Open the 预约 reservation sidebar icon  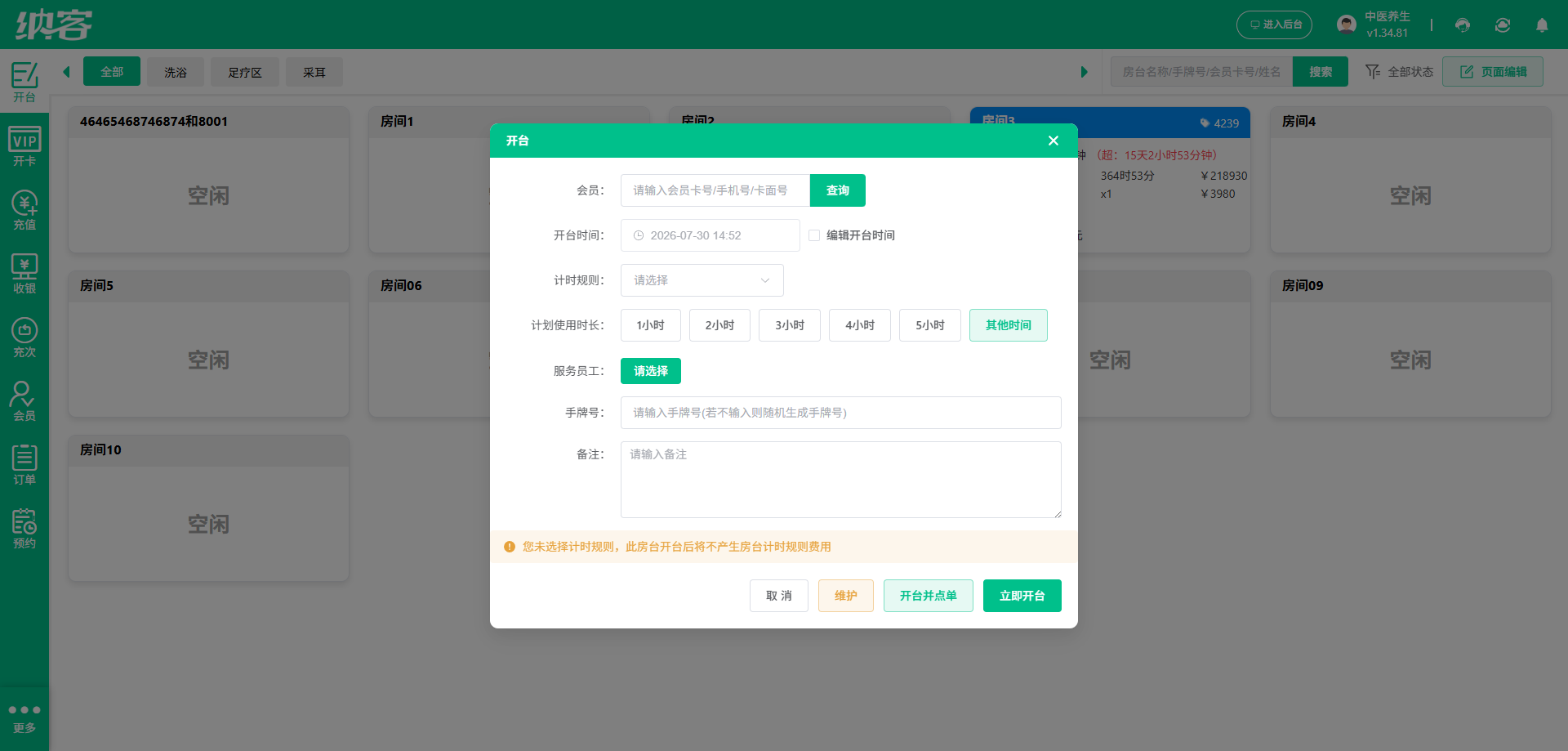point(24,529)
